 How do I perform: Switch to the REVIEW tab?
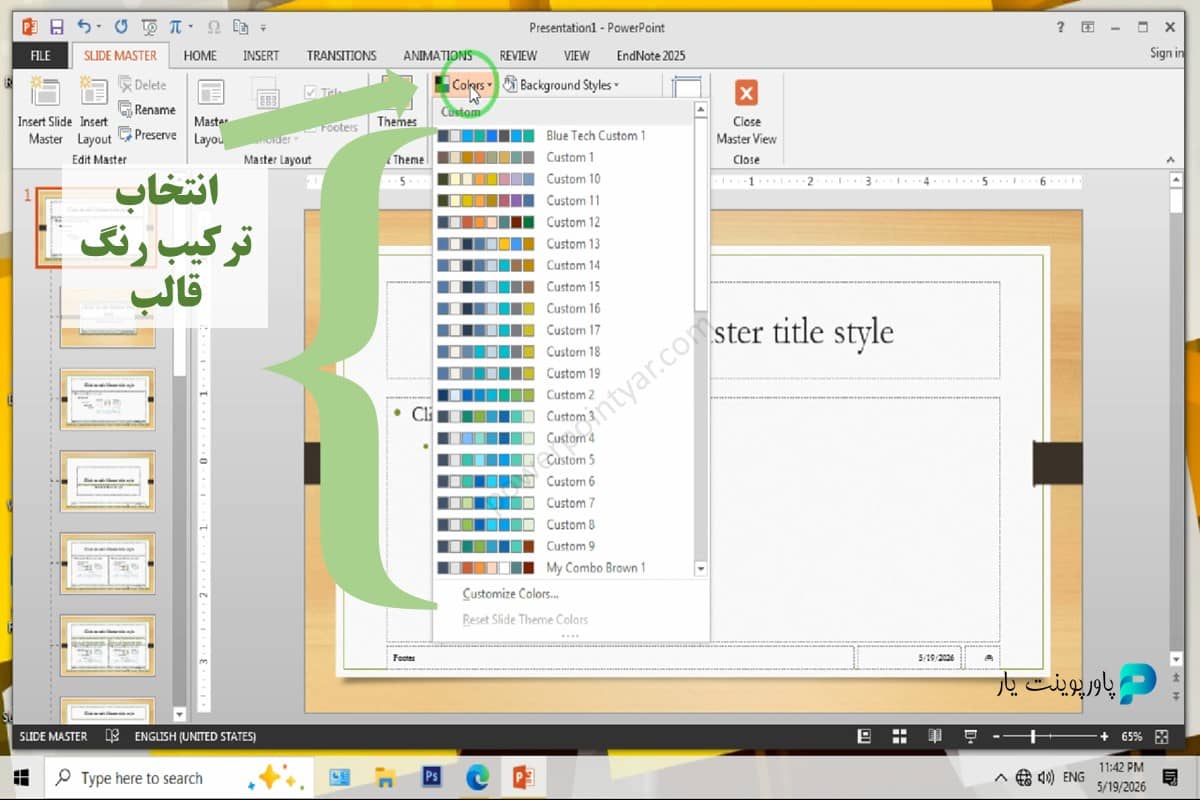[x=518, y=55]
